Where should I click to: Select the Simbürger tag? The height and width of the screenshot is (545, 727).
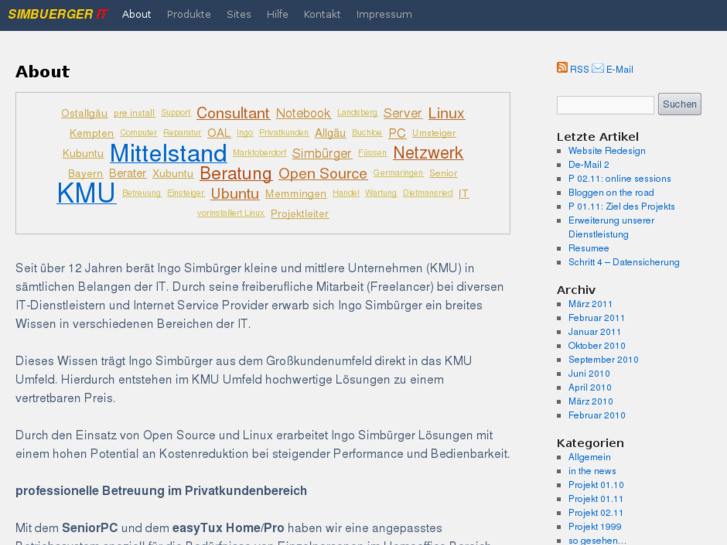click(322, 154)
